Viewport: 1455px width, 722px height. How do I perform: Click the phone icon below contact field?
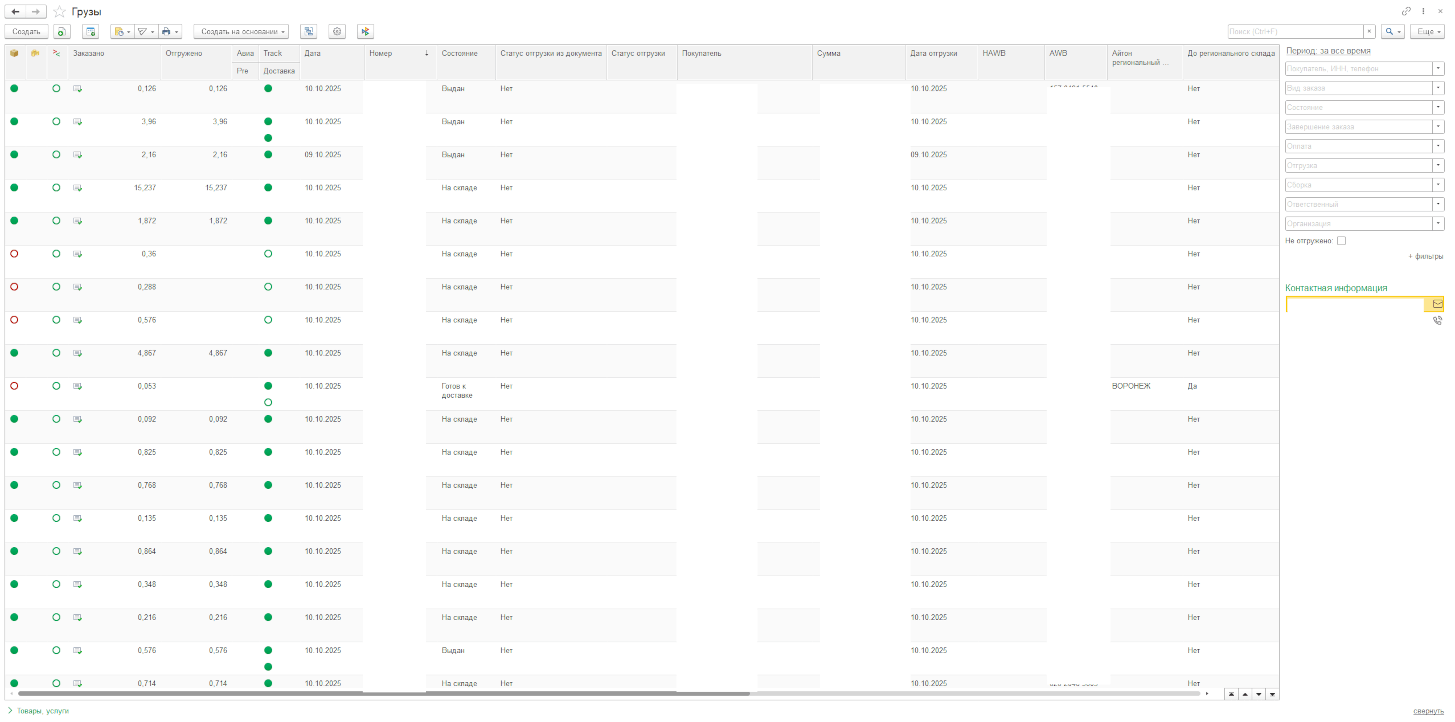tap(1437, 321)
